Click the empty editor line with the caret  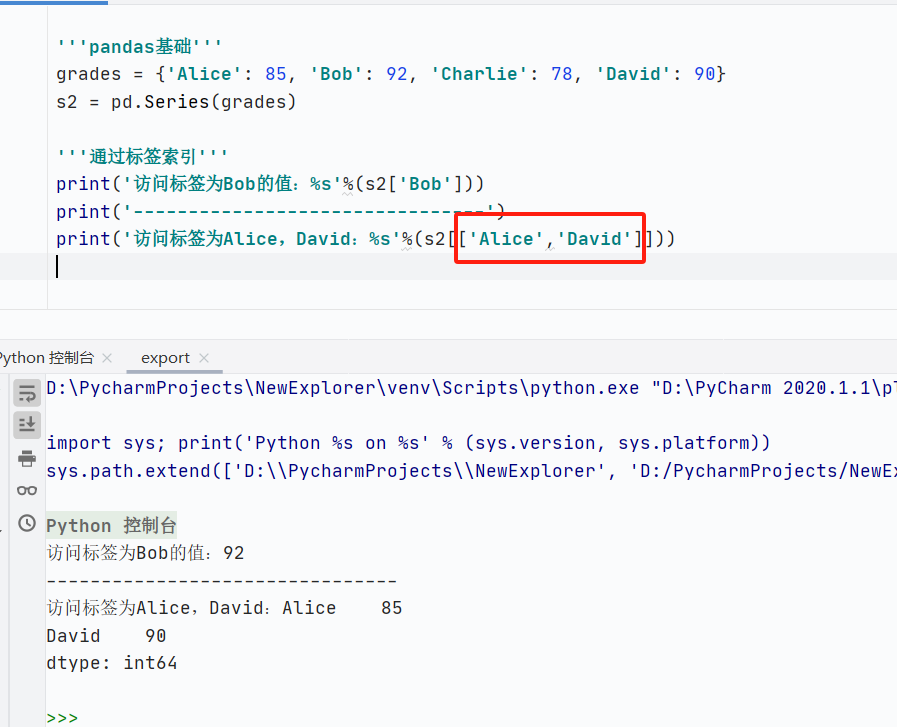click(448, 267)
